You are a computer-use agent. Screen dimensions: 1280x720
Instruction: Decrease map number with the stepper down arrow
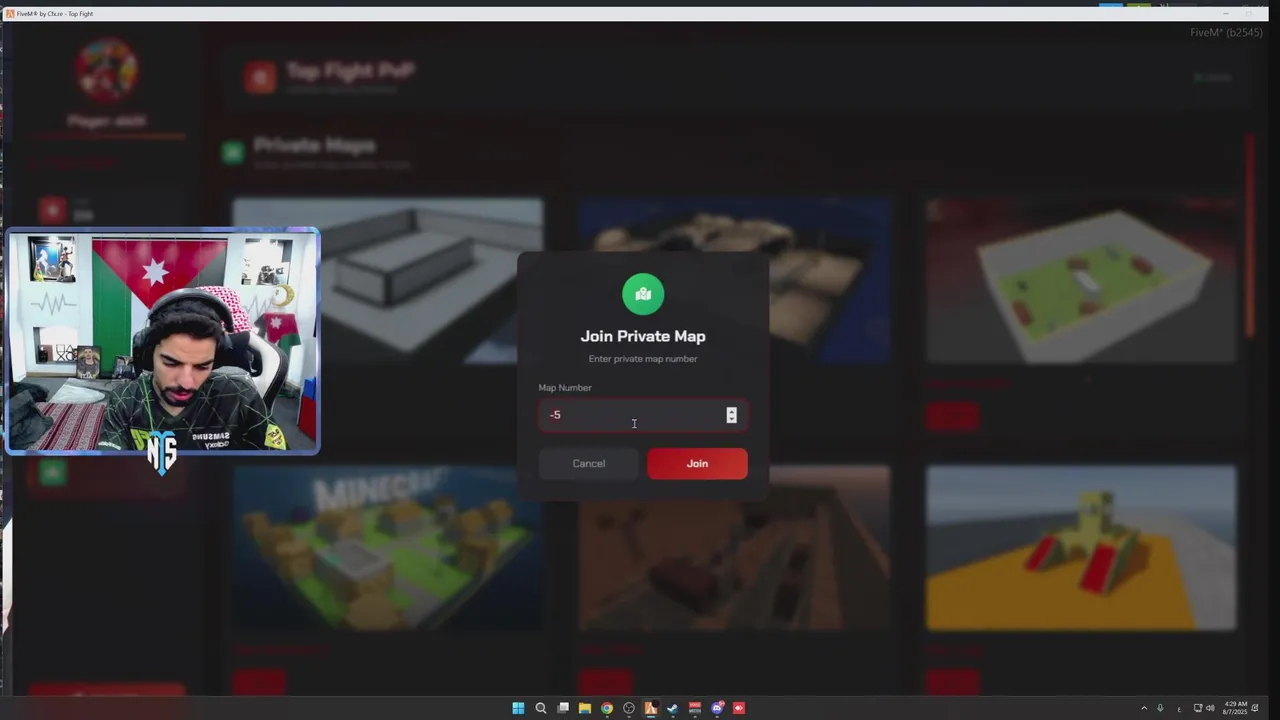click(x=731, y=419)
